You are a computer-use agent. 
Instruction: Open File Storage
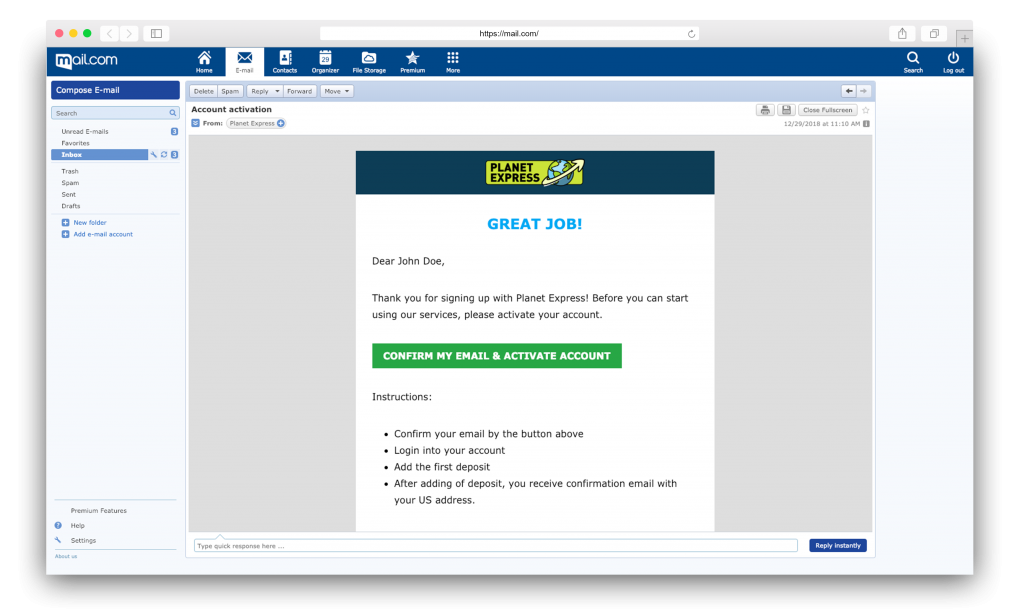click(x=369, y=62)
